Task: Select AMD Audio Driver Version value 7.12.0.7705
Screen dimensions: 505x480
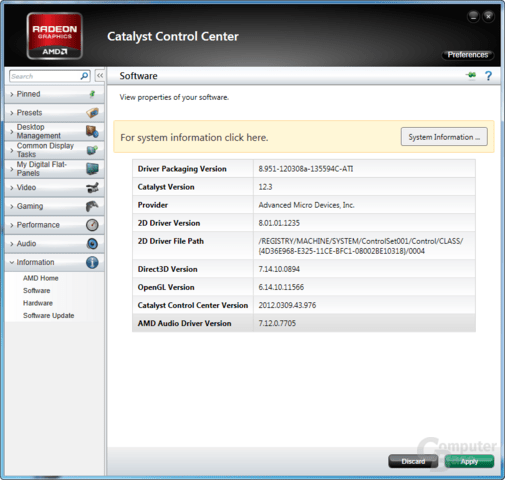Action: [277, 323]
